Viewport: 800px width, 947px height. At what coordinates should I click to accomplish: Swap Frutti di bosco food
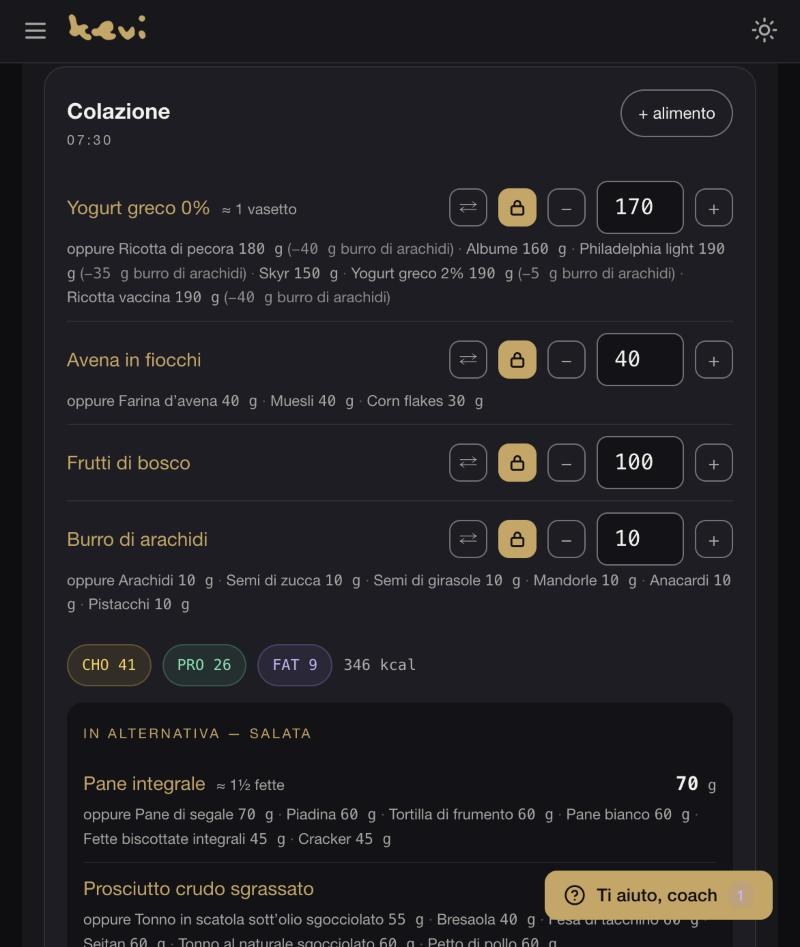pos(468,463)
